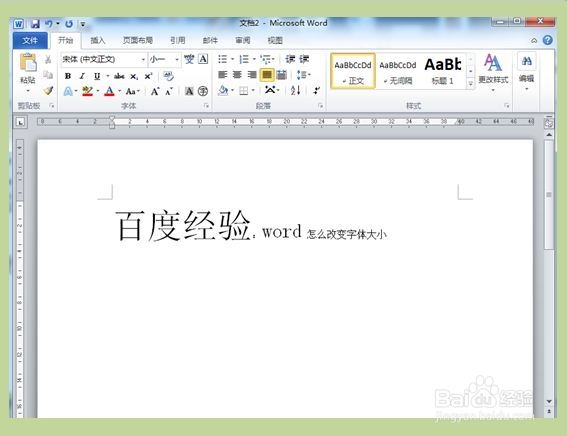
Task: Expand the styles gallery More arrow
Action: tap(470, 84)
